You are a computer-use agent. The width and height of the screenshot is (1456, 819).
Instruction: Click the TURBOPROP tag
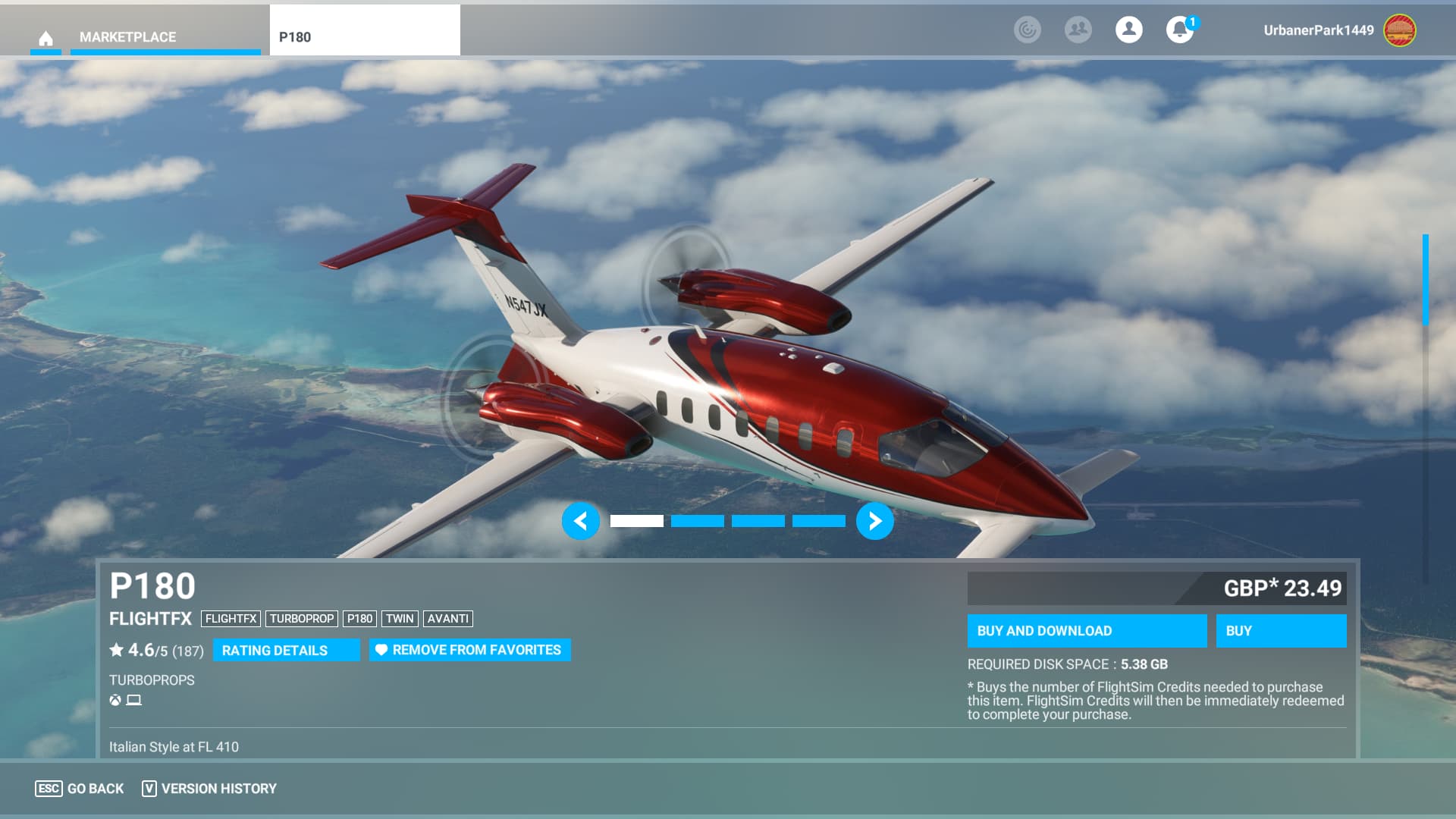(x=302, y=619)
